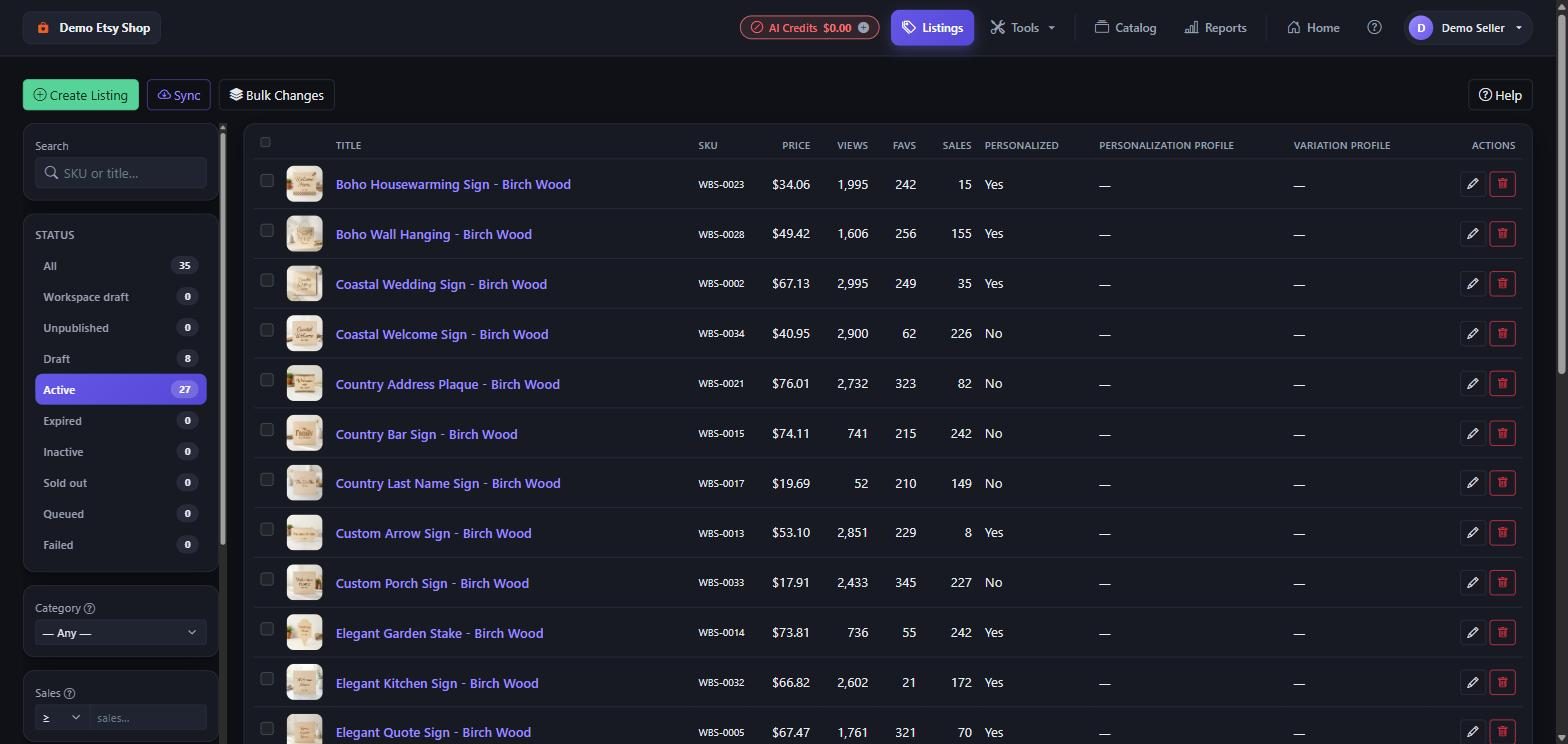The height and width of the screenshot is (744, 1568).
Task: Edit Coastal Wedding Sign via pencil icon
Action: coord(1472,284)
